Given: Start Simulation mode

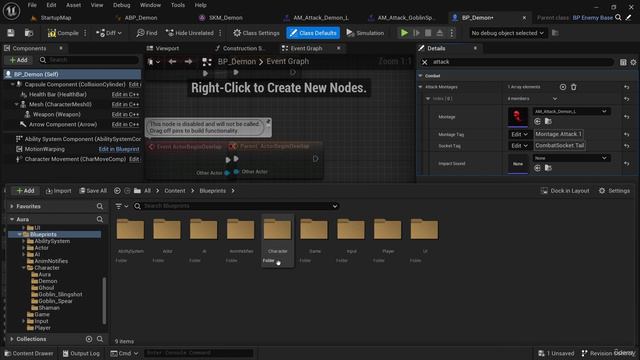Looking at the screenshot, I should (x=365, y=33).
